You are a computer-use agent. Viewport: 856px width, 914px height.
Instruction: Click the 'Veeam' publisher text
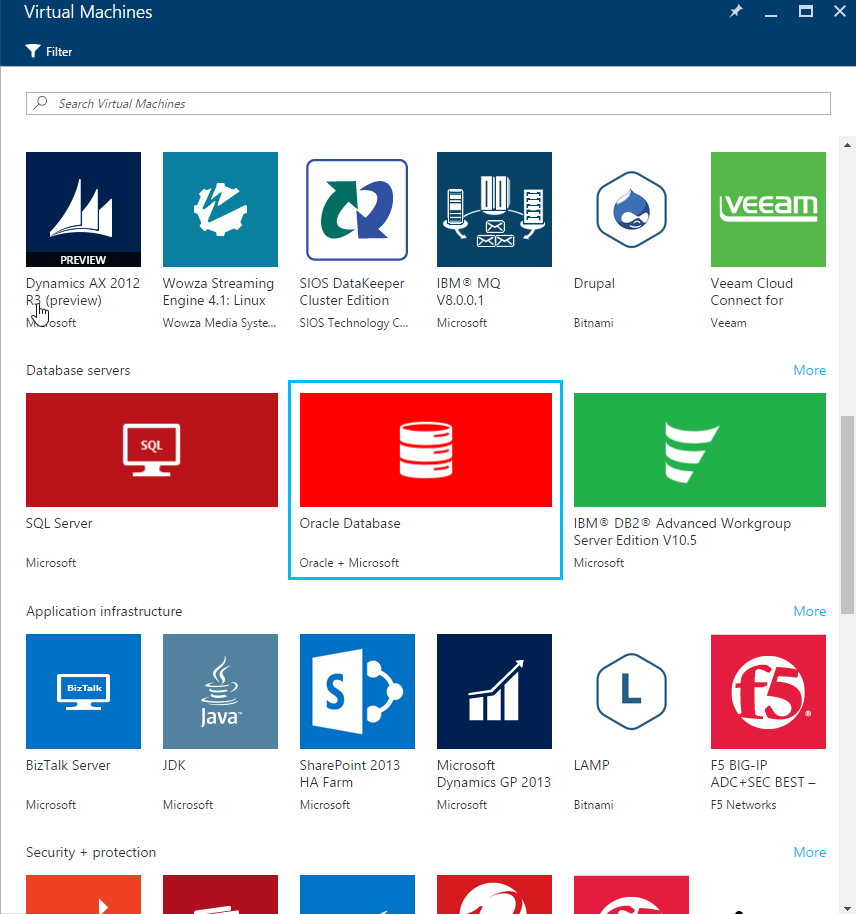pos(728,323)
